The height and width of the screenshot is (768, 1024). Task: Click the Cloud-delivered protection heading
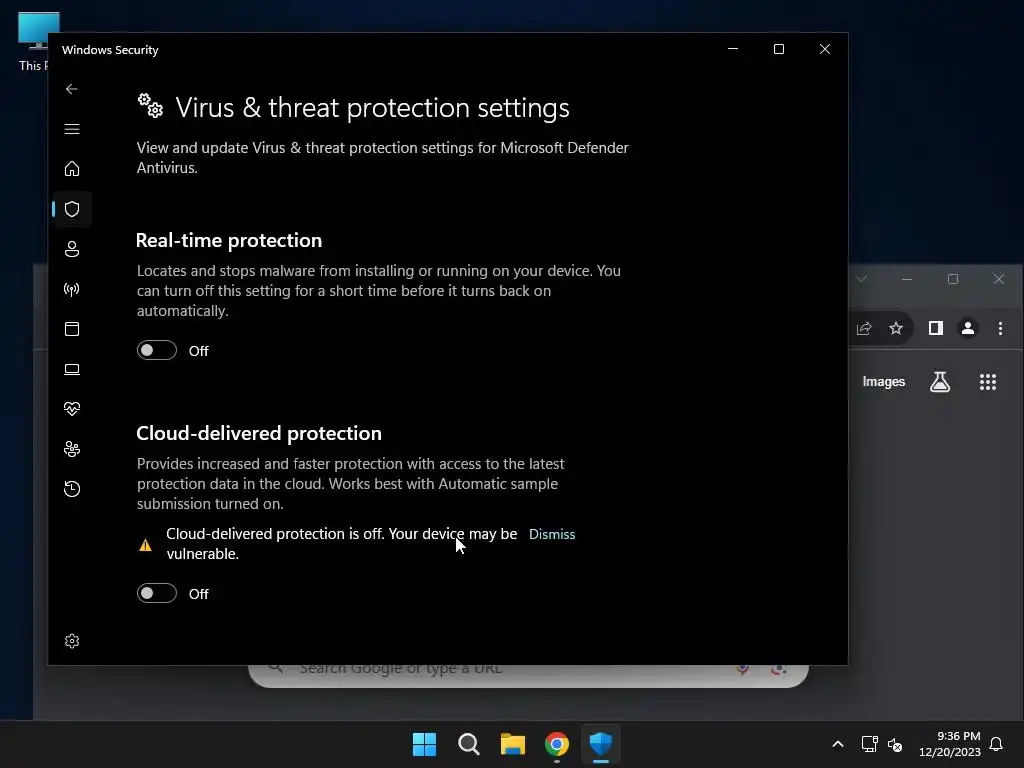click(259, 433)
